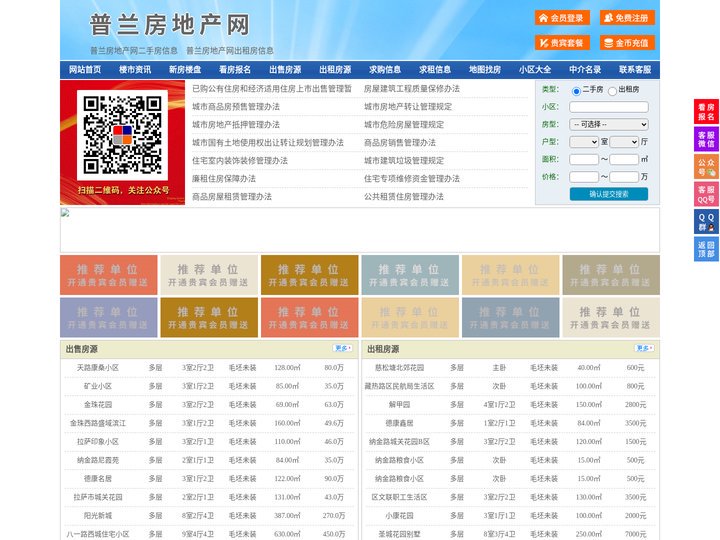720x540 pixels.
Task: Open 联系客服 in navigation
Action: pos(635,70)
